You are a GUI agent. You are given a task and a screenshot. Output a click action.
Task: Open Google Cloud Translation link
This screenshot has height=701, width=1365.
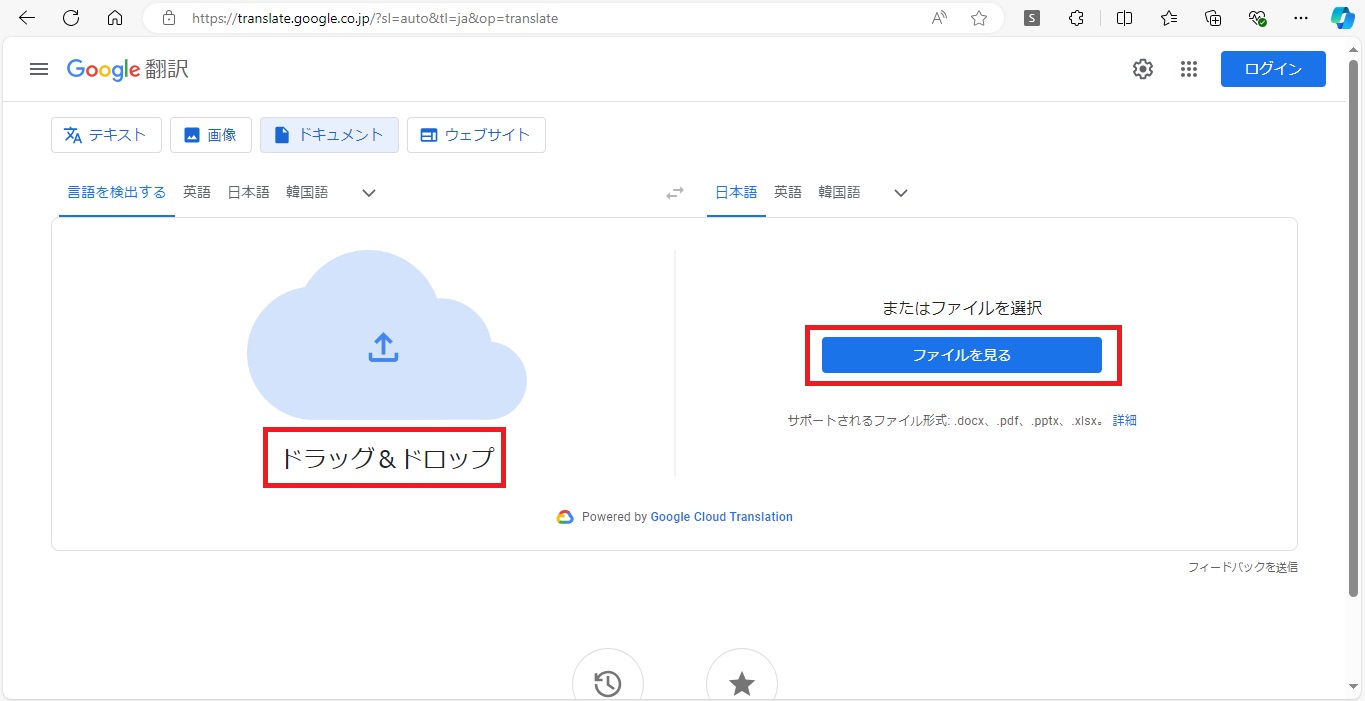click(x=721, y=517)
